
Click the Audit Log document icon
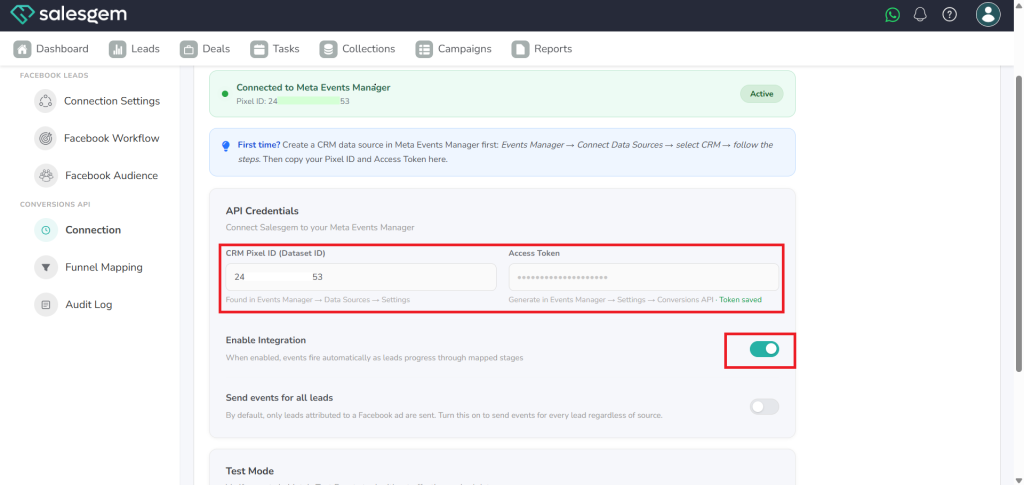46,304
